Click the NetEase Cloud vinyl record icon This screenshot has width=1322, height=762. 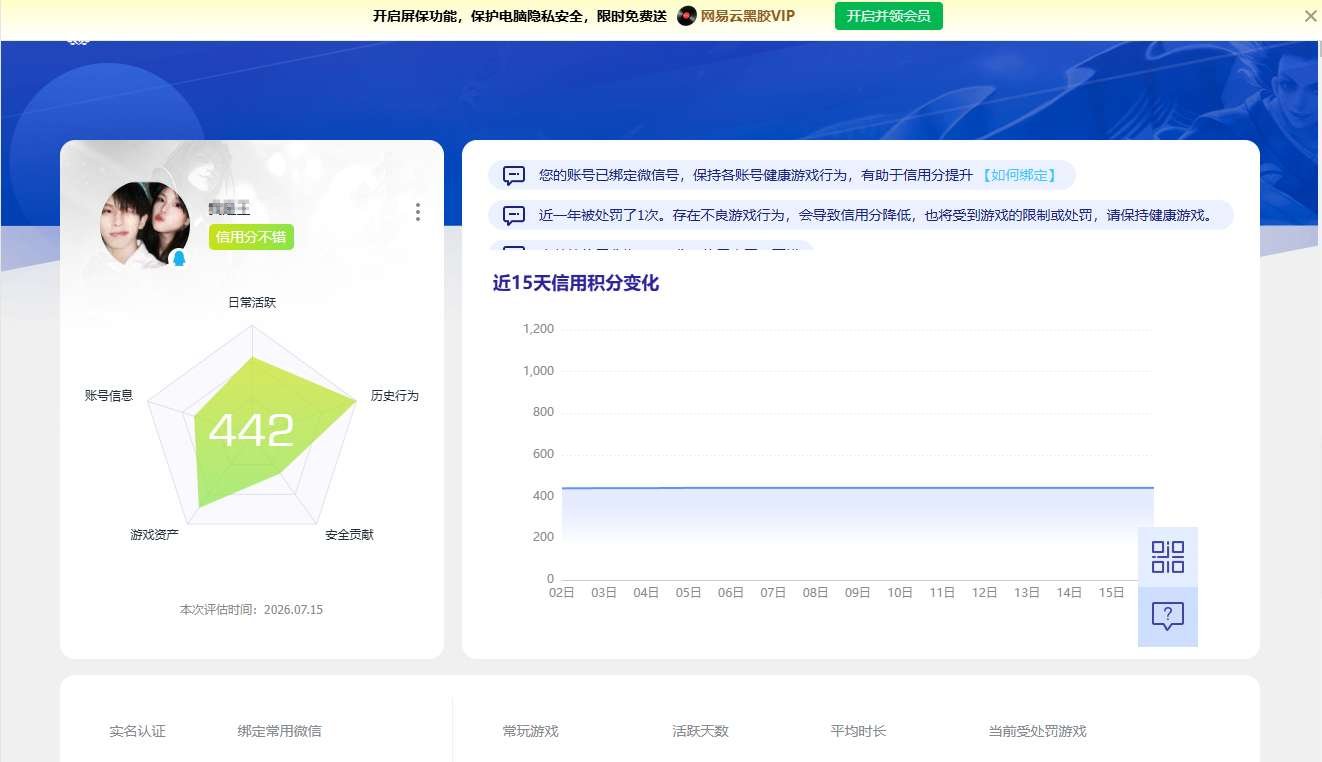(x=686, y=16)
